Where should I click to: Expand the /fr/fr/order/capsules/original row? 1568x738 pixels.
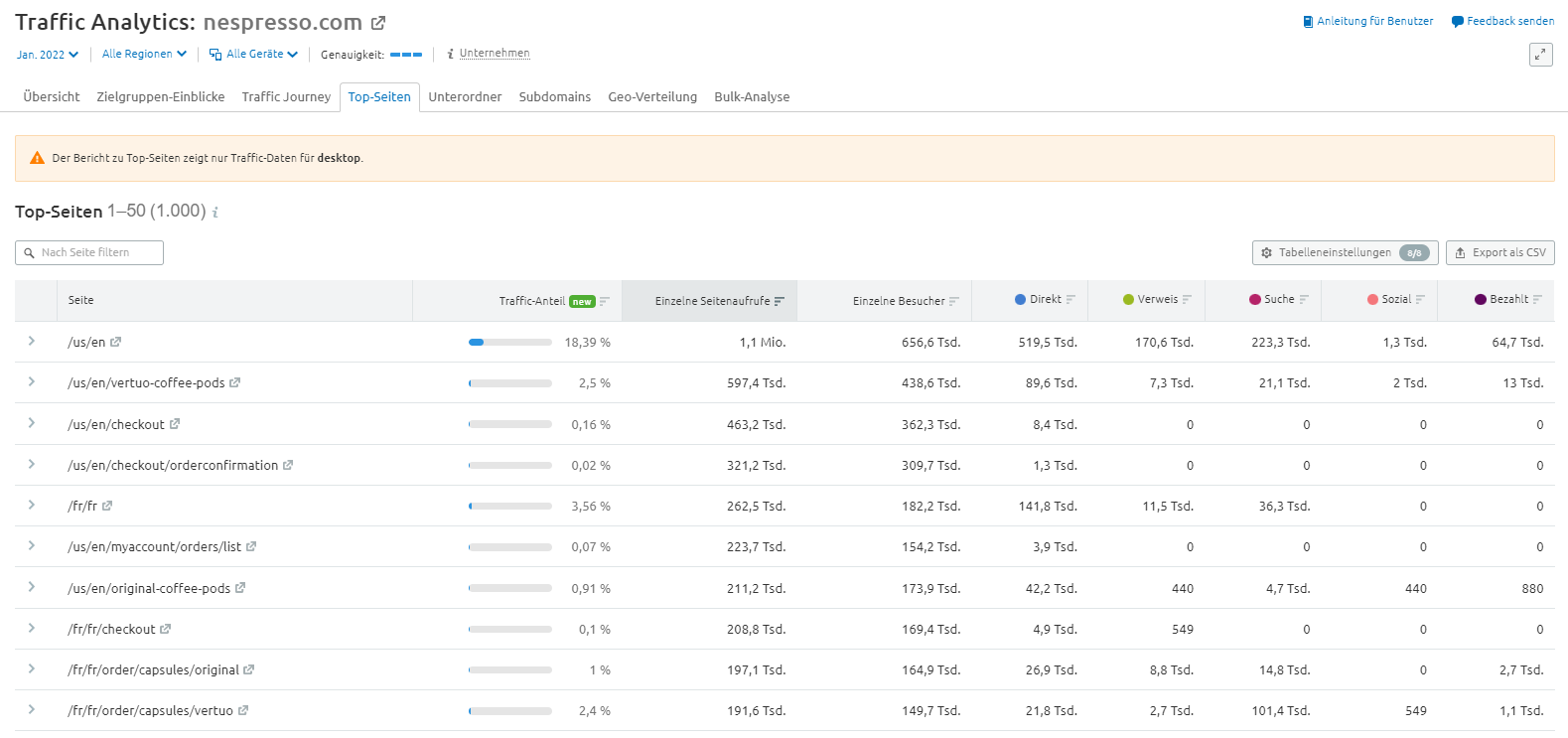32,668
